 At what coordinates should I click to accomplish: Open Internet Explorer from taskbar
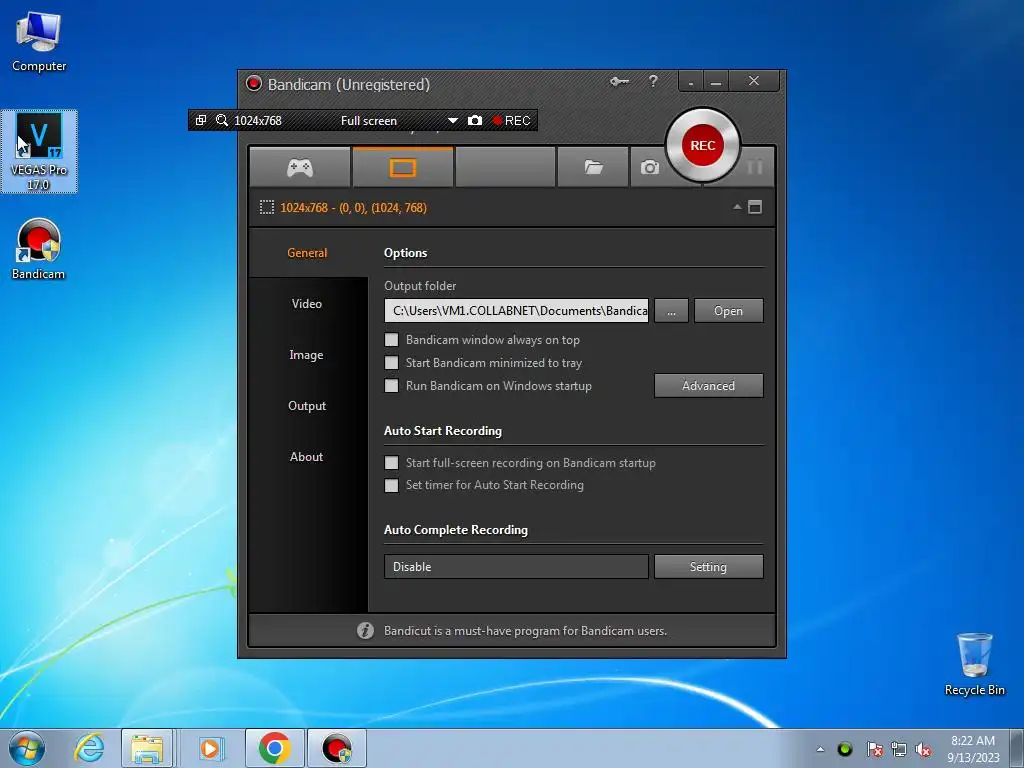pyautogui.click(x=89, y=748)
